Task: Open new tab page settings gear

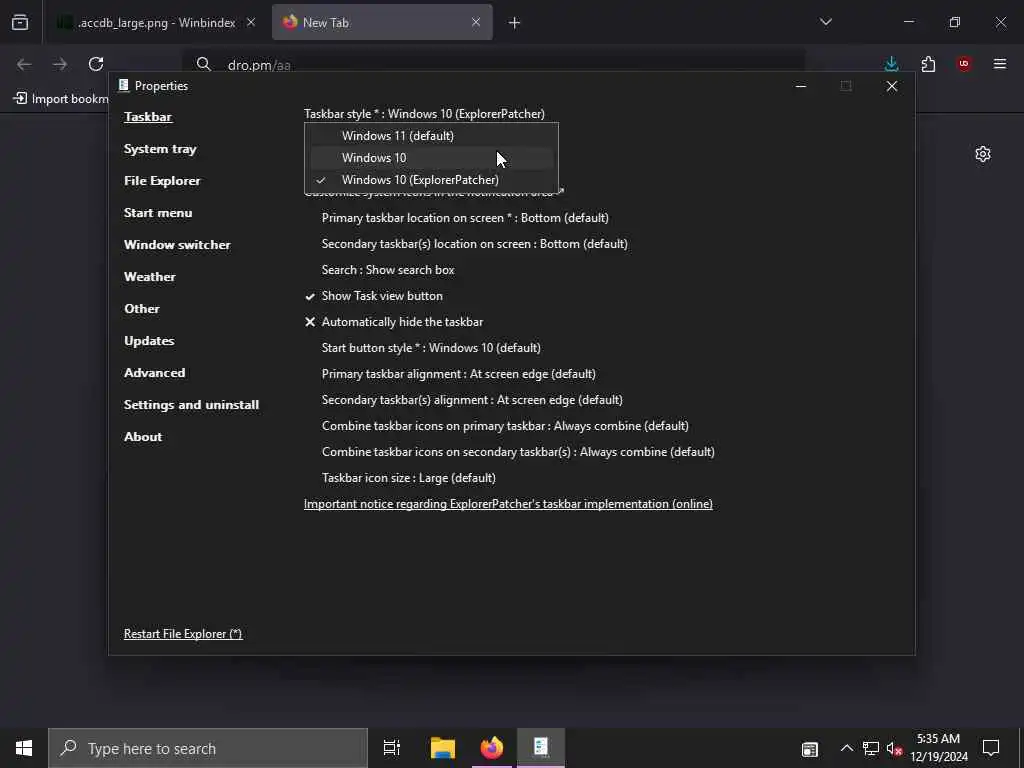Action: pos(983,154)
